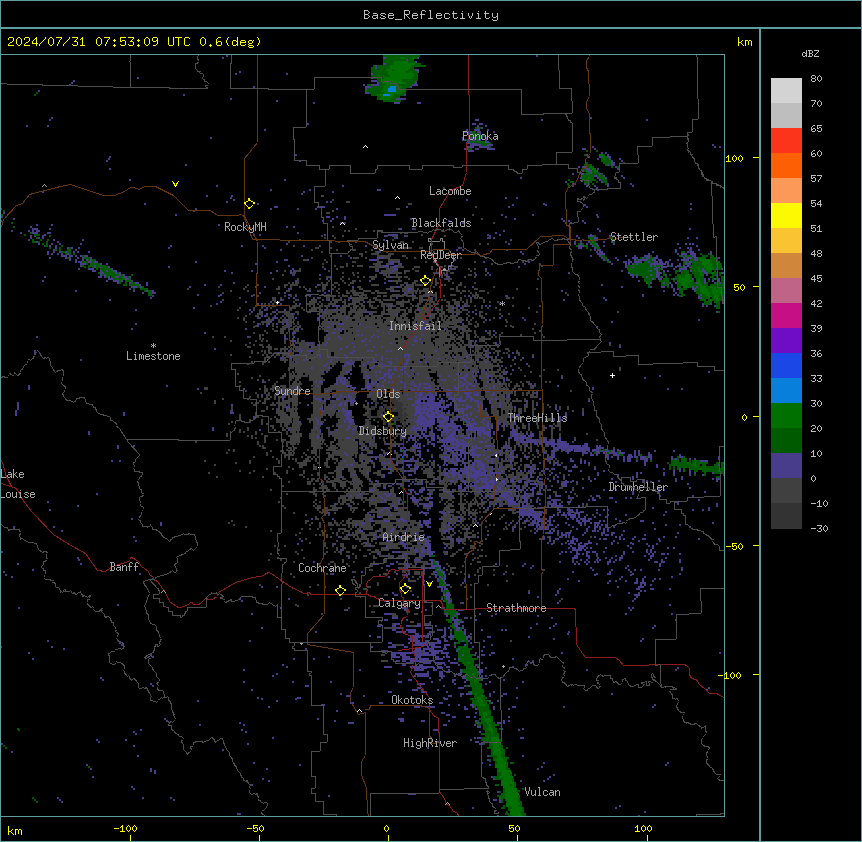The height and width of the screenshot is (842, 862).
Task: Click the blue reflectivity core in top storm cell
Action: (392, 89)
